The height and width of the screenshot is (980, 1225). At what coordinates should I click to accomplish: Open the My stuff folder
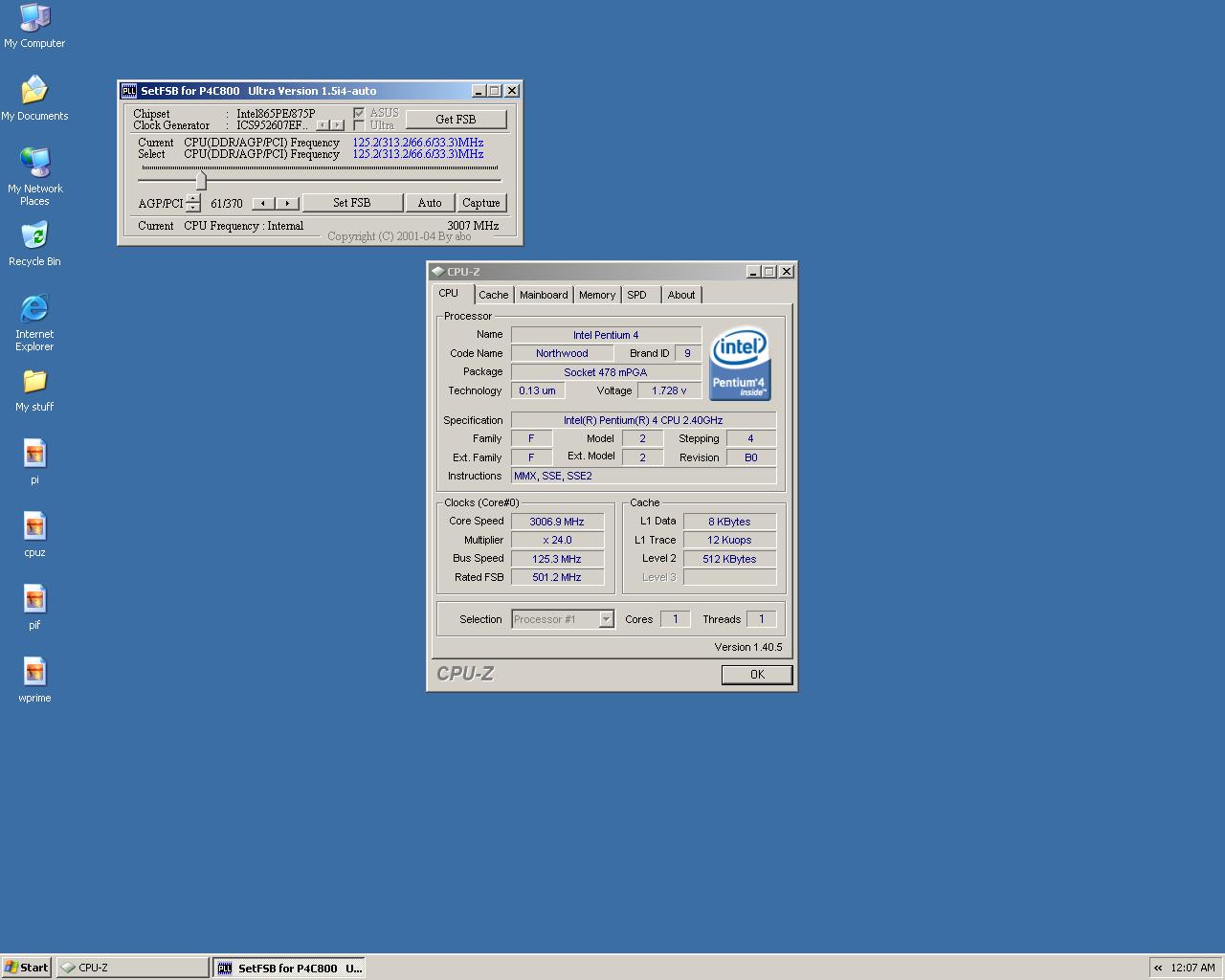click(x=34, y=390)
